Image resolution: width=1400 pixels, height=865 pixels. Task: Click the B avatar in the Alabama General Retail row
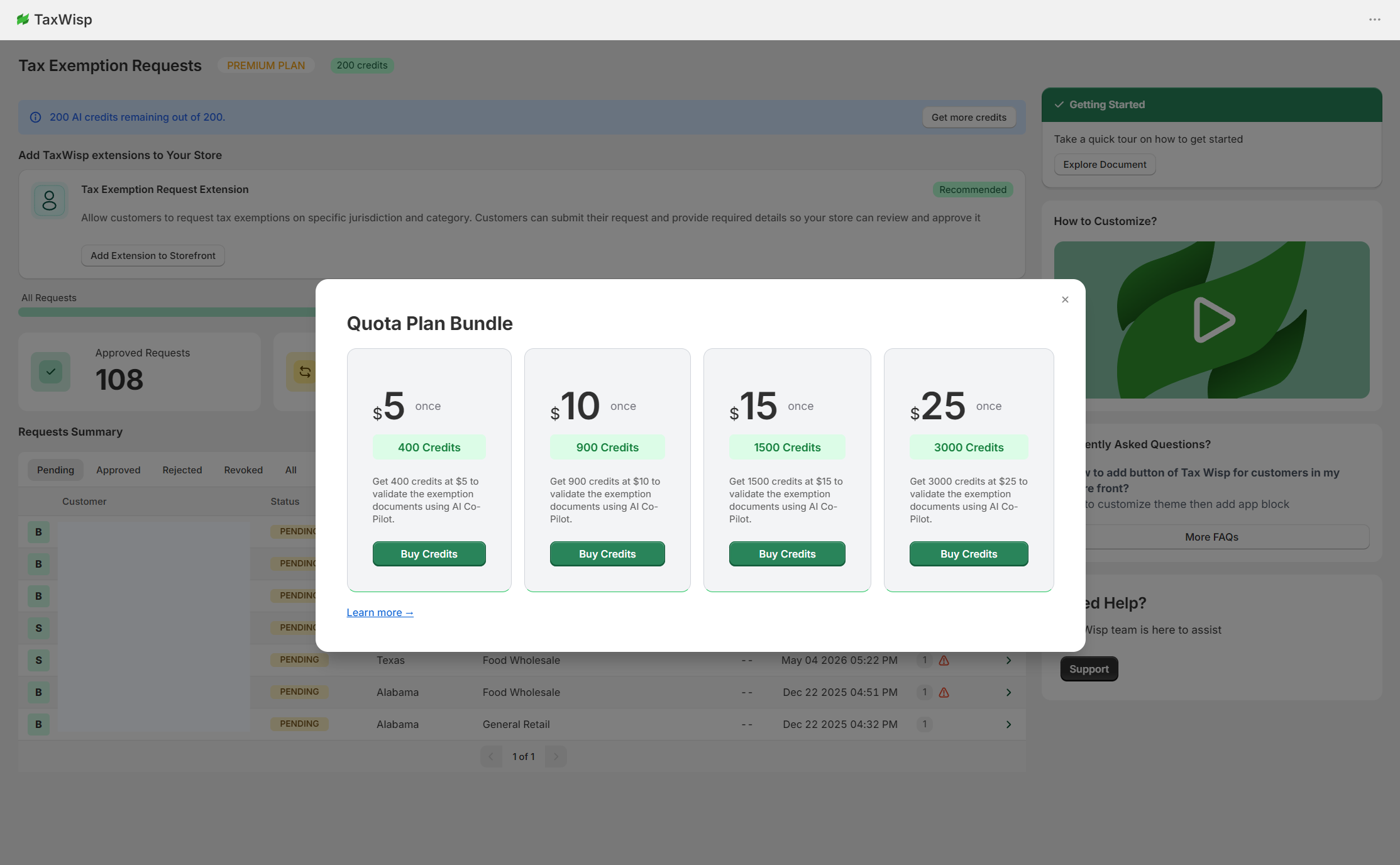(38, 724)
